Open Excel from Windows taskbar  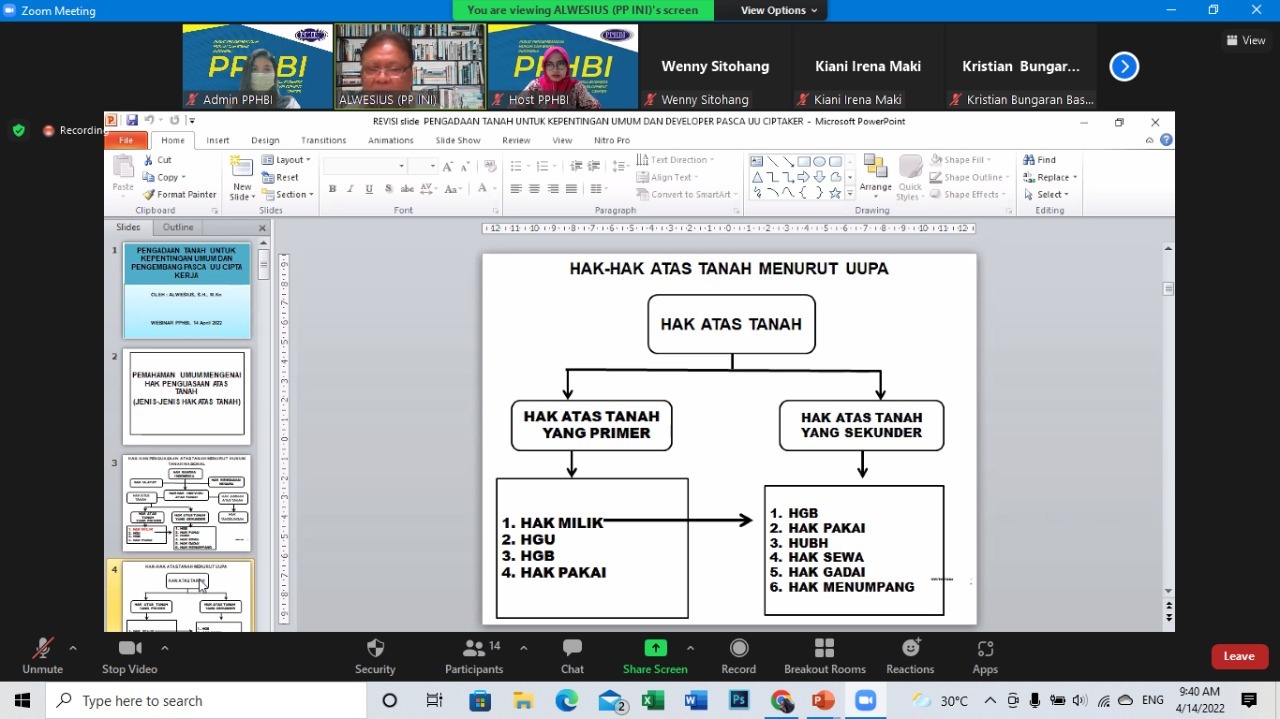point(653,700)
